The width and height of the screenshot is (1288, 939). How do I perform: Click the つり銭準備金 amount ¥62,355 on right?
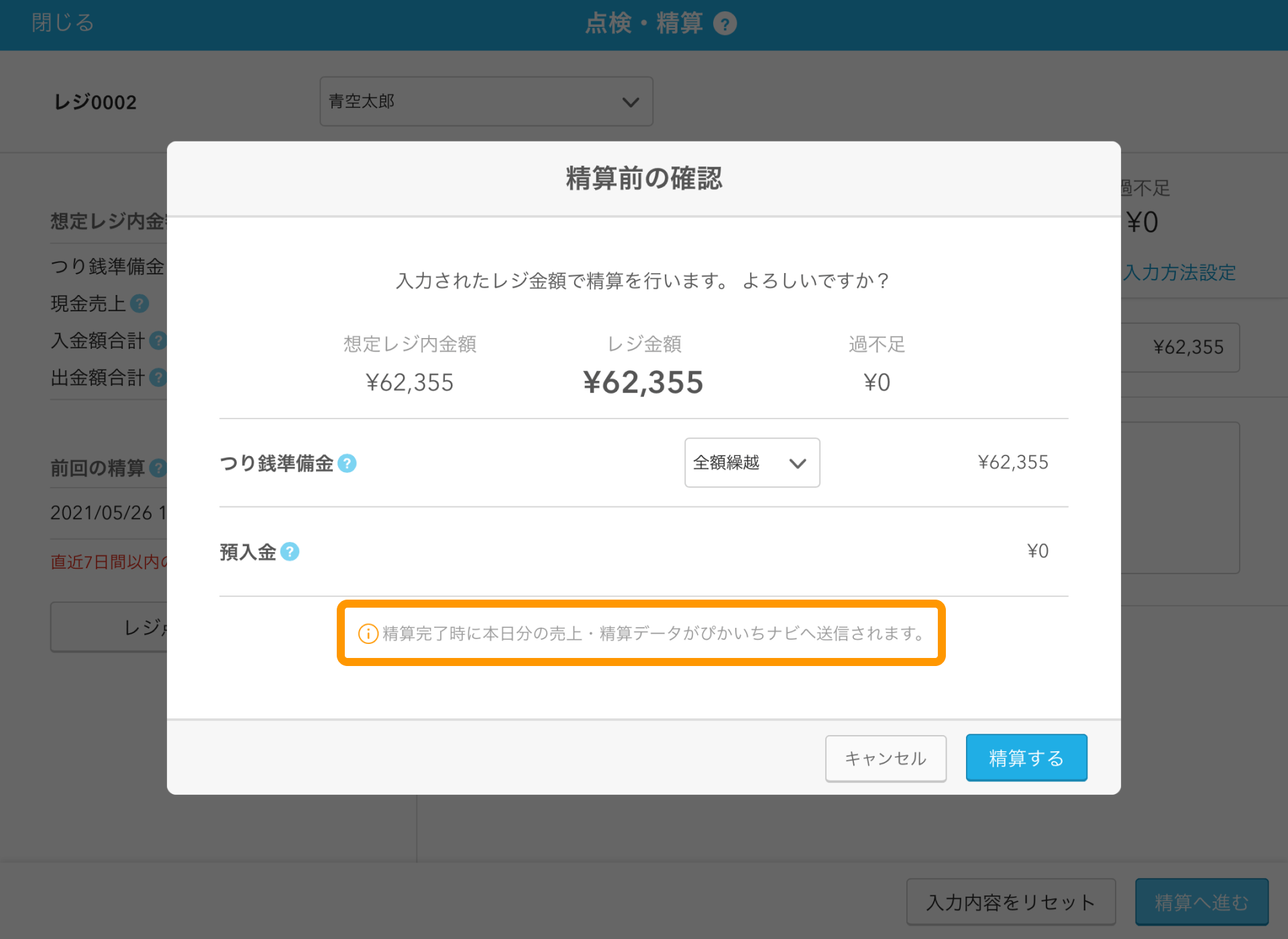pos(1013,462)
